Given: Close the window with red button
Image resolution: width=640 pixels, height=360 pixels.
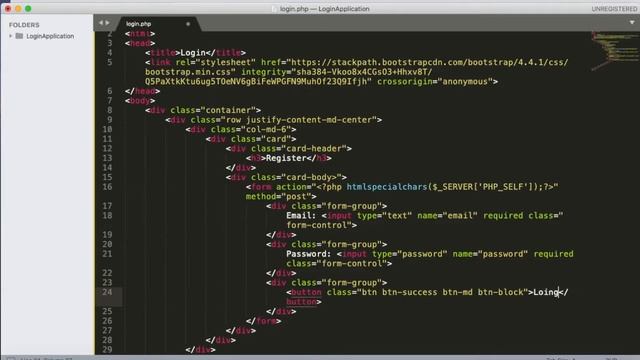Looking at the screenshot, I should pyautogui.click(x=8, y=8).
